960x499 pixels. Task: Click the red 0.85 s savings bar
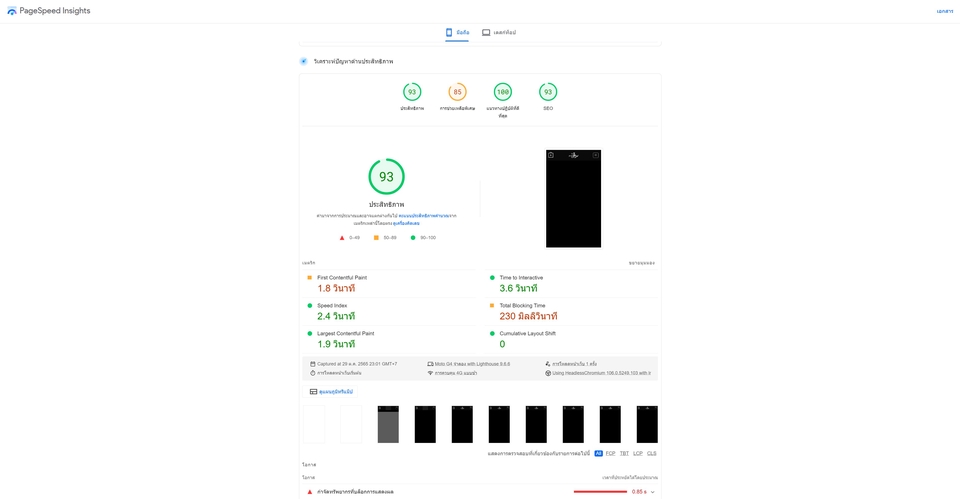pos(600,492)
